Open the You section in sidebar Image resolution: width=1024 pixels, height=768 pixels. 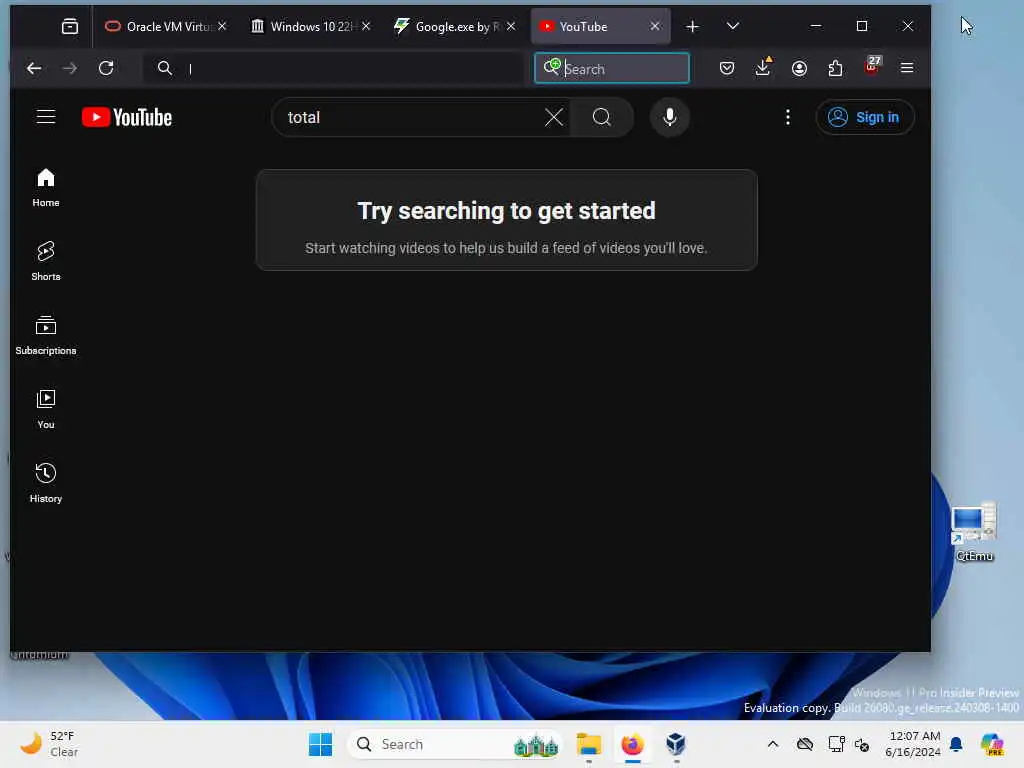(x=46, y=409)
